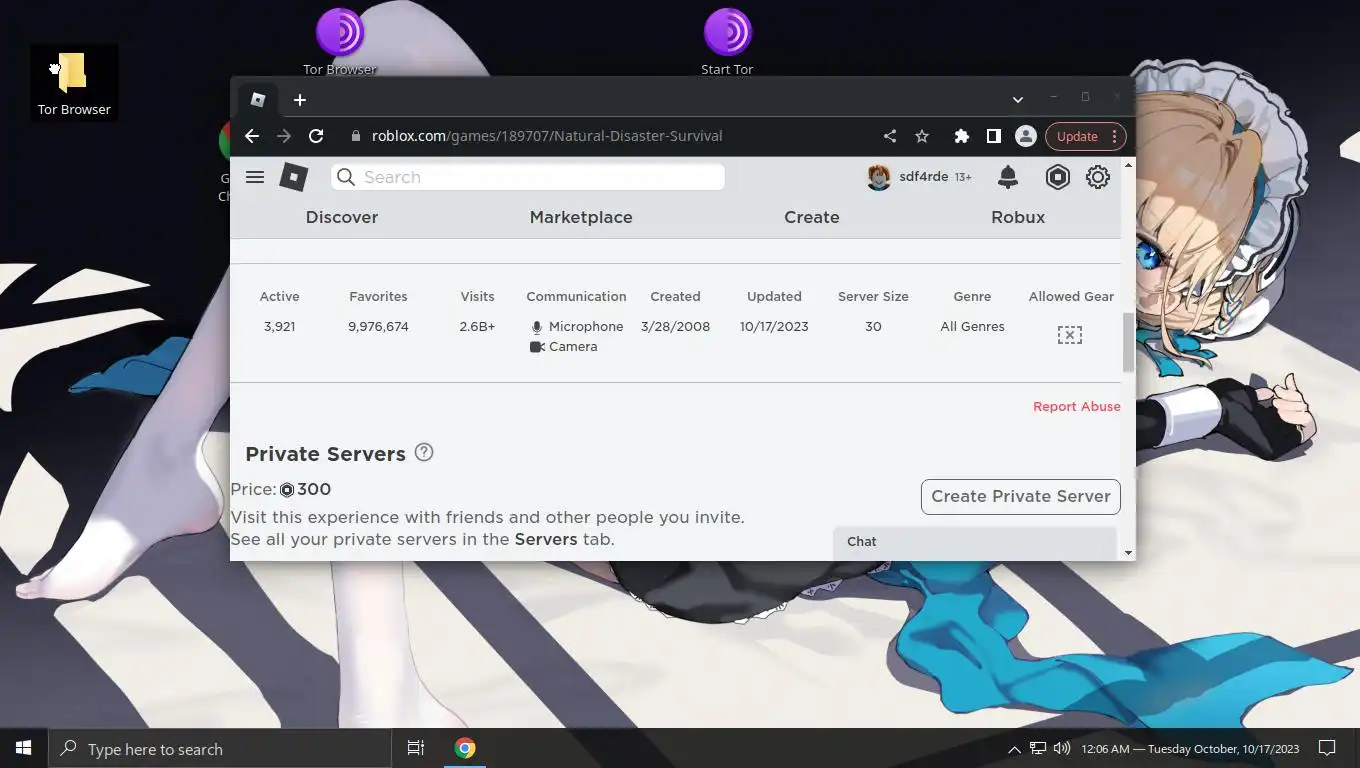Image resolution: width=1360 pixels, height=768 pixels.
Task: Click the Favorites value 9,976,674
Action: point(378,327)
